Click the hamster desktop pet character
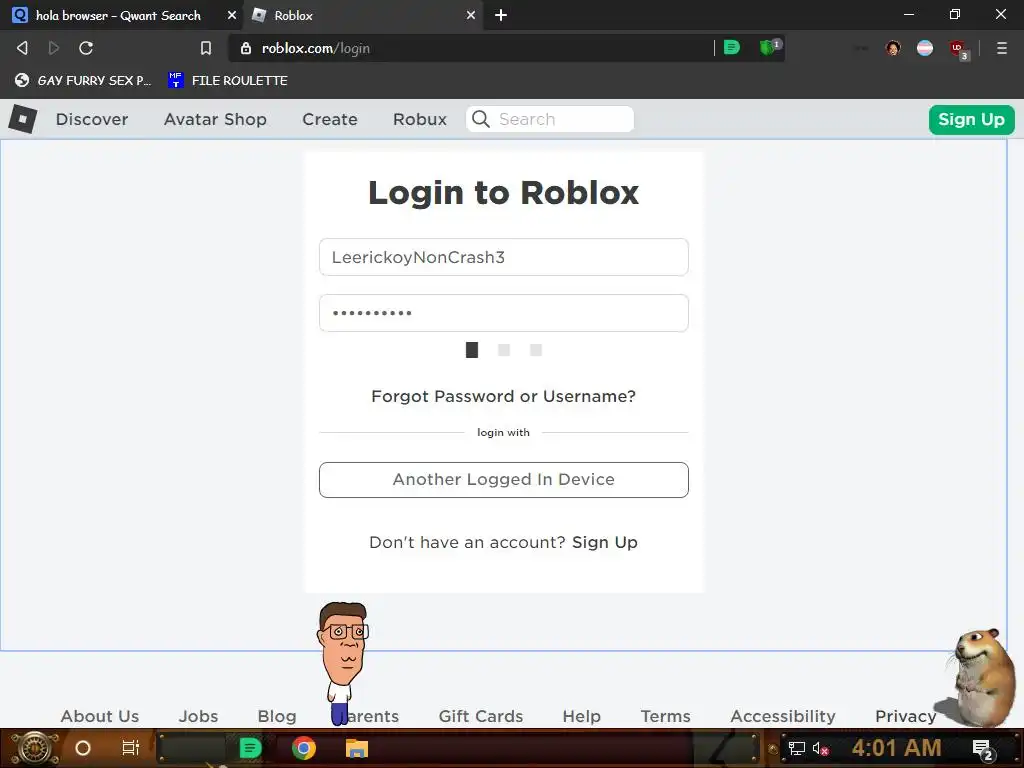Viewport: 1024px width, 768px height. (981, 677)
